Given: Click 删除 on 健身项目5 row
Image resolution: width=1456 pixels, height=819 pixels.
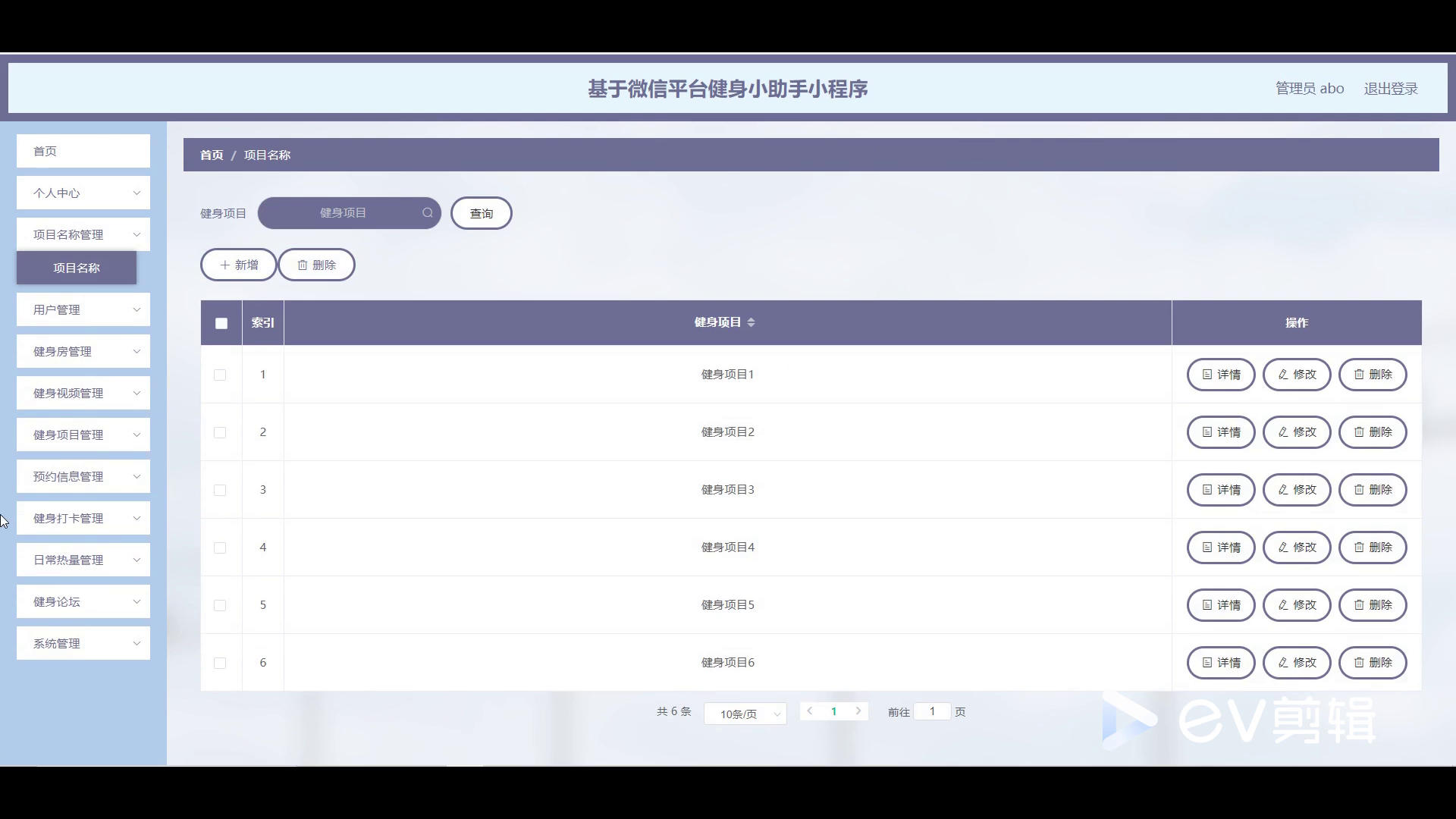Looking at the screenshot, I should pos(1373,605).
